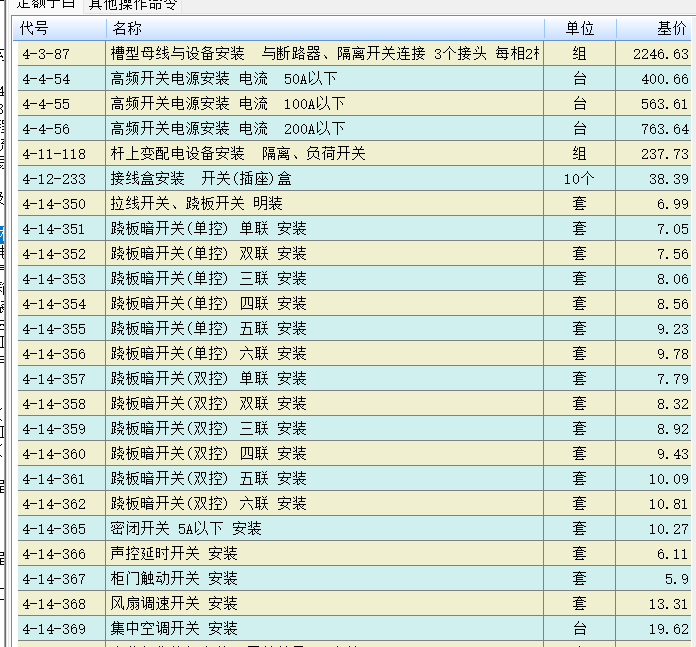Select code cell 4-14-366
The width and height of the screenshot is (696, 647).
[x=62, y=554]
